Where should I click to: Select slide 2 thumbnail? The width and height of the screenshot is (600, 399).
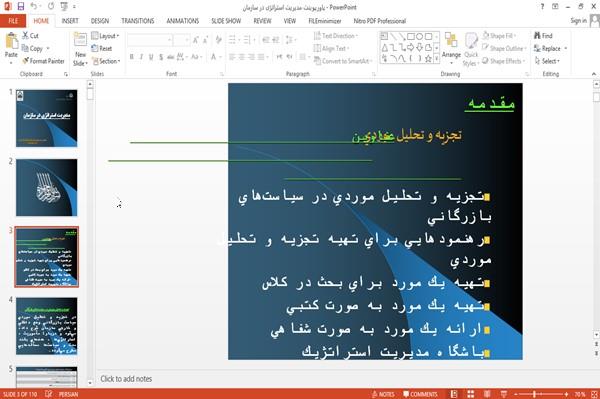click(47, 187)
